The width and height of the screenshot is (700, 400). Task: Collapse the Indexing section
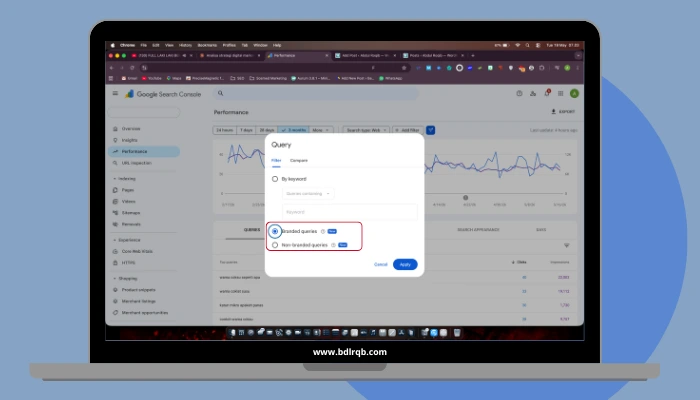pyautogui.click(x=115, y=179)
